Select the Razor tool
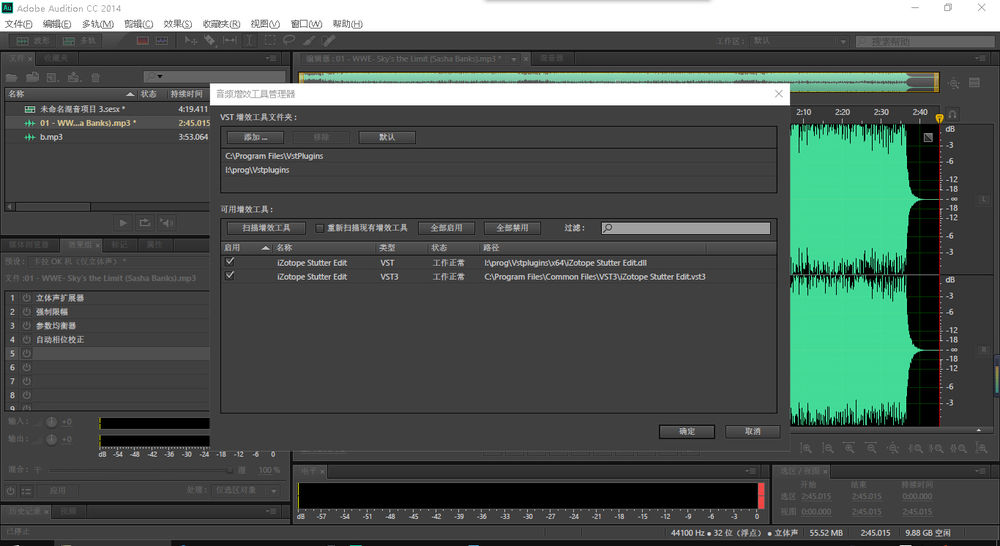The width and height of the screenshot is (1000, 546). [x=209, y=41]
